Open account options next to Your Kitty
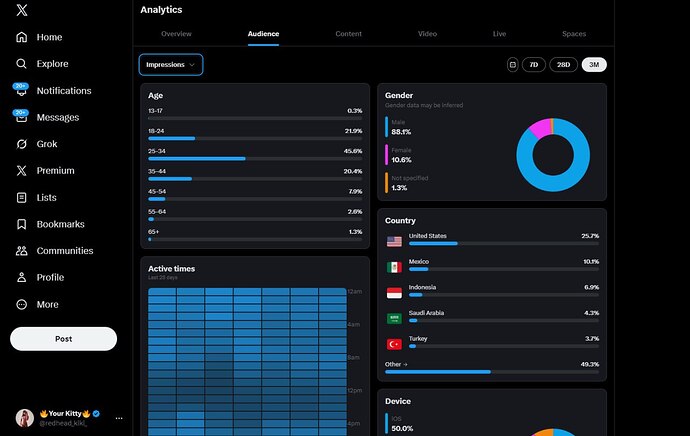This screenshot has height=436, width=690. (x=119, y=418)
